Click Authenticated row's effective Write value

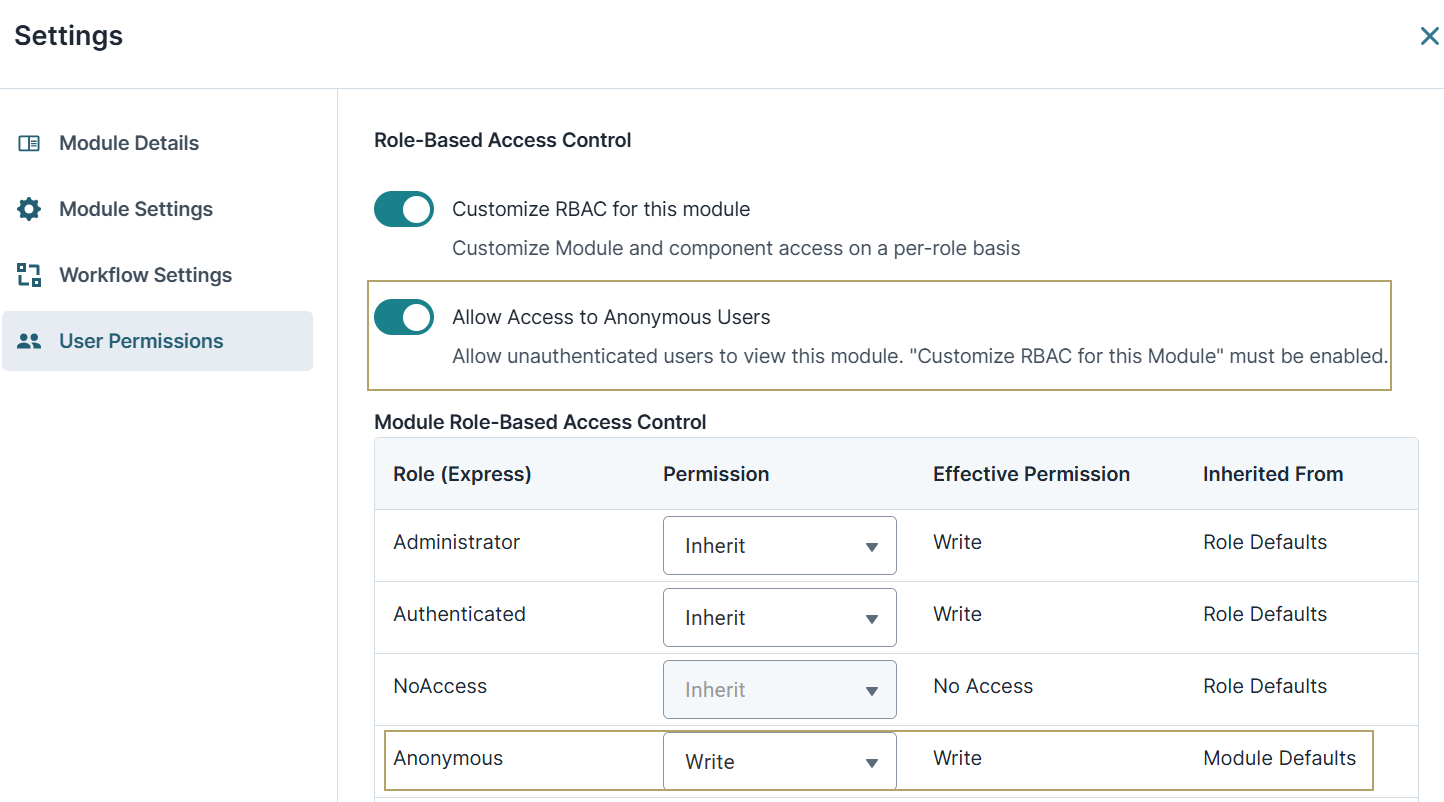[x=957, y=614]
